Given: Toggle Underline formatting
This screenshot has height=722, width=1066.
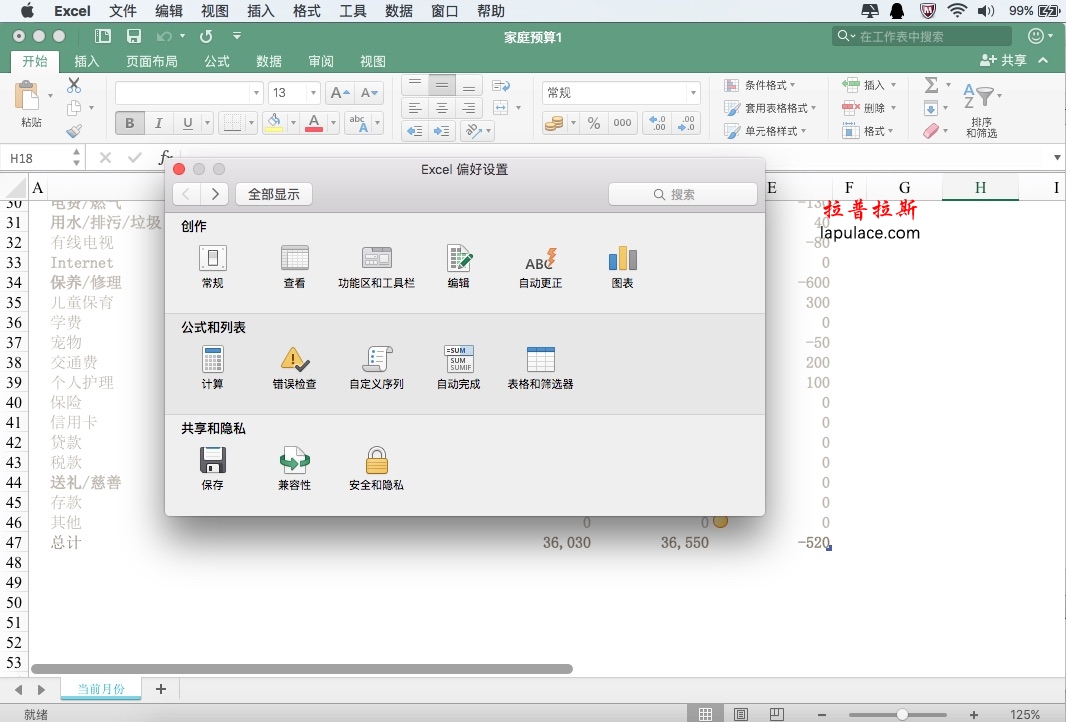Looking at the screenshot, I should coord(188,123).
